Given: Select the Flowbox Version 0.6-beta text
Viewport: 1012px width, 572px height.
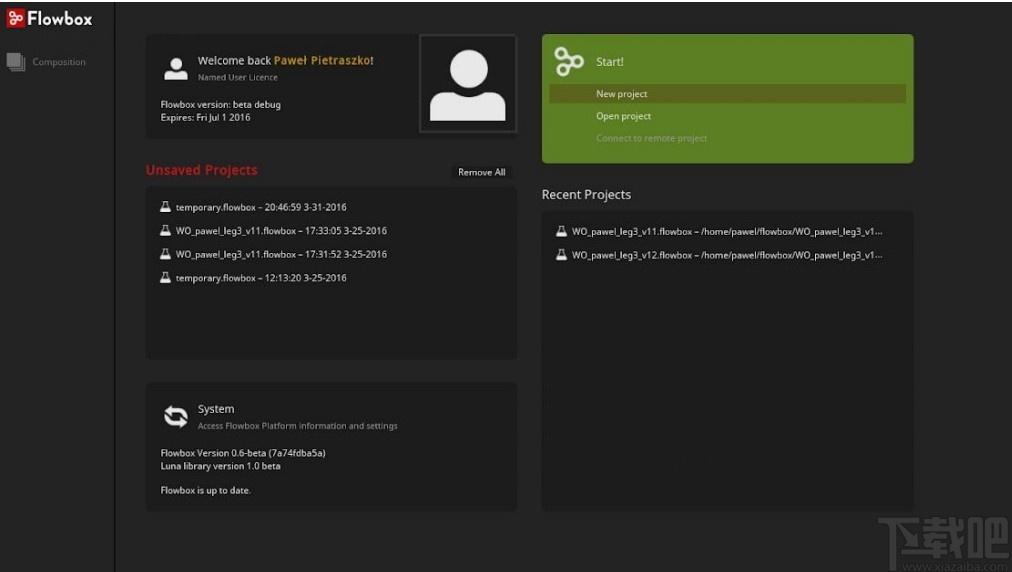Looking at the screenshot, I should pyautogui.click(x=243, y=453).
